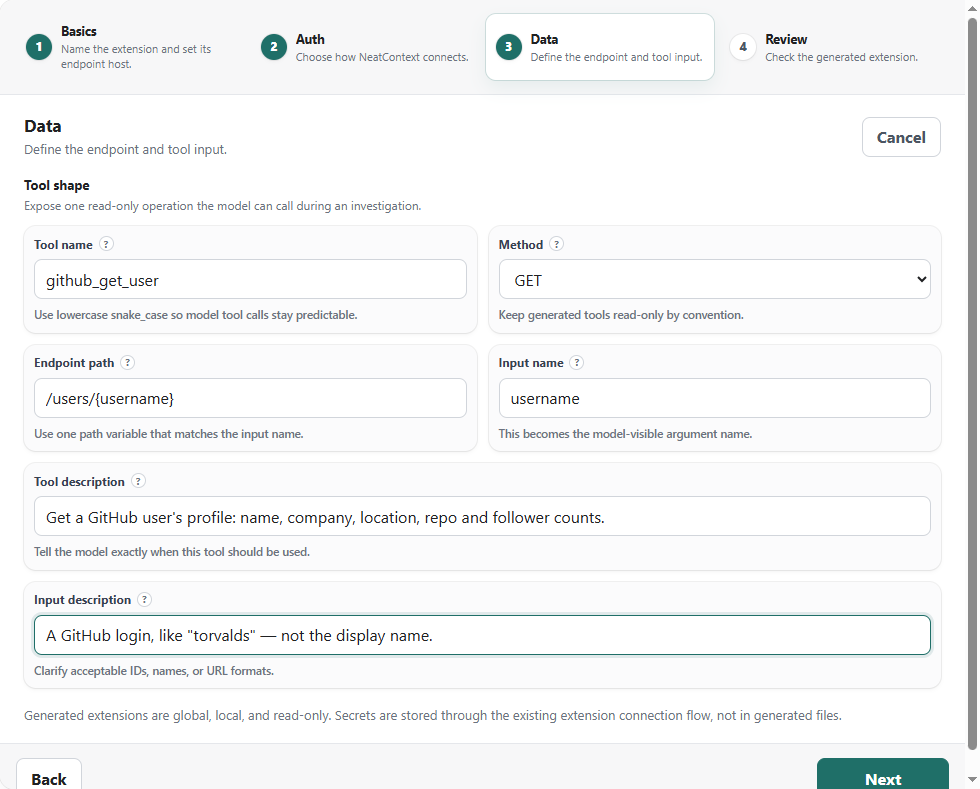Click the 'Tool shape' heading
This screenshot has width=980, height=789.
(57, 186)
